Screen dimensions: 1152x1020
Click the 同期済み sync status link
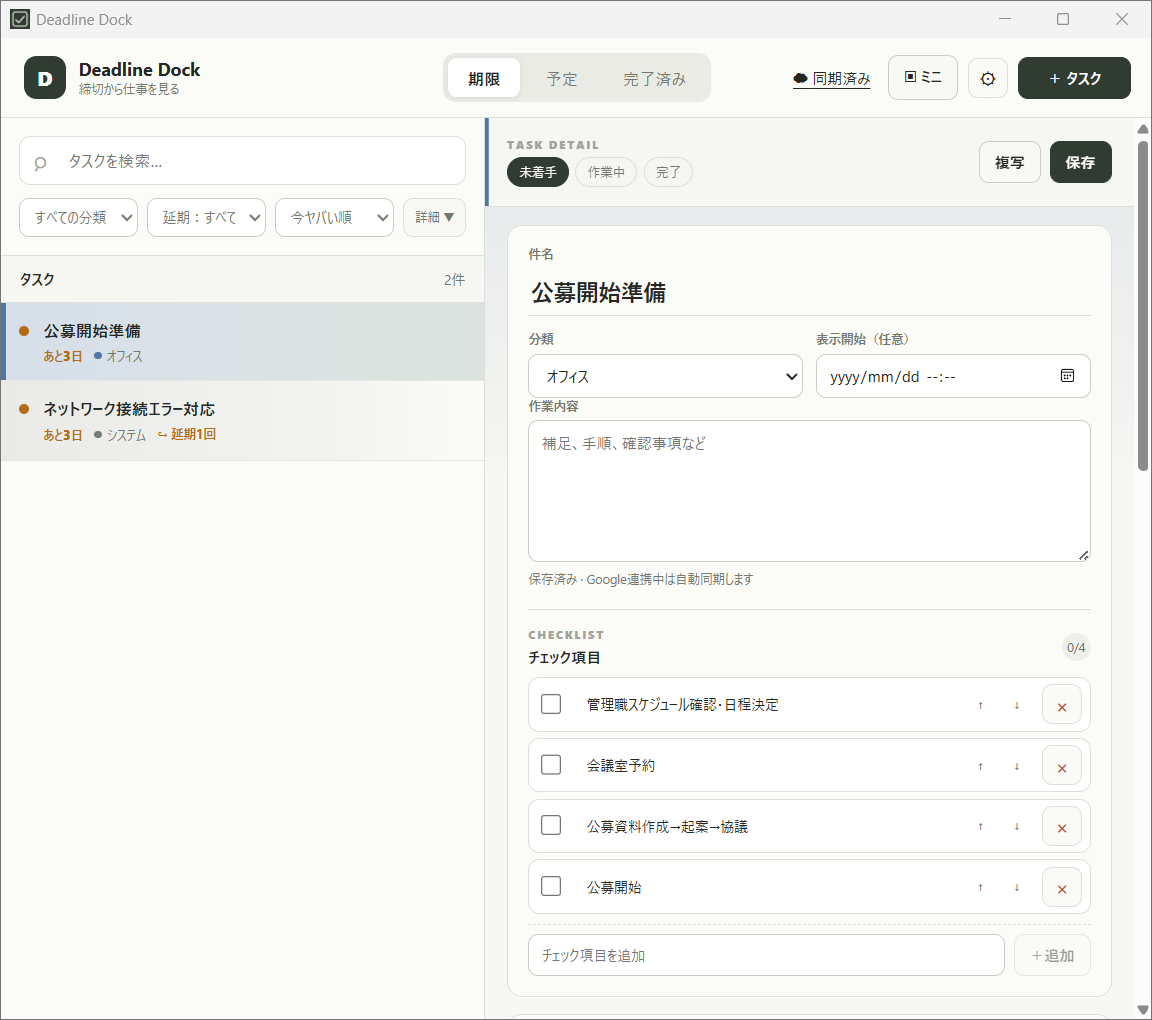832,79
